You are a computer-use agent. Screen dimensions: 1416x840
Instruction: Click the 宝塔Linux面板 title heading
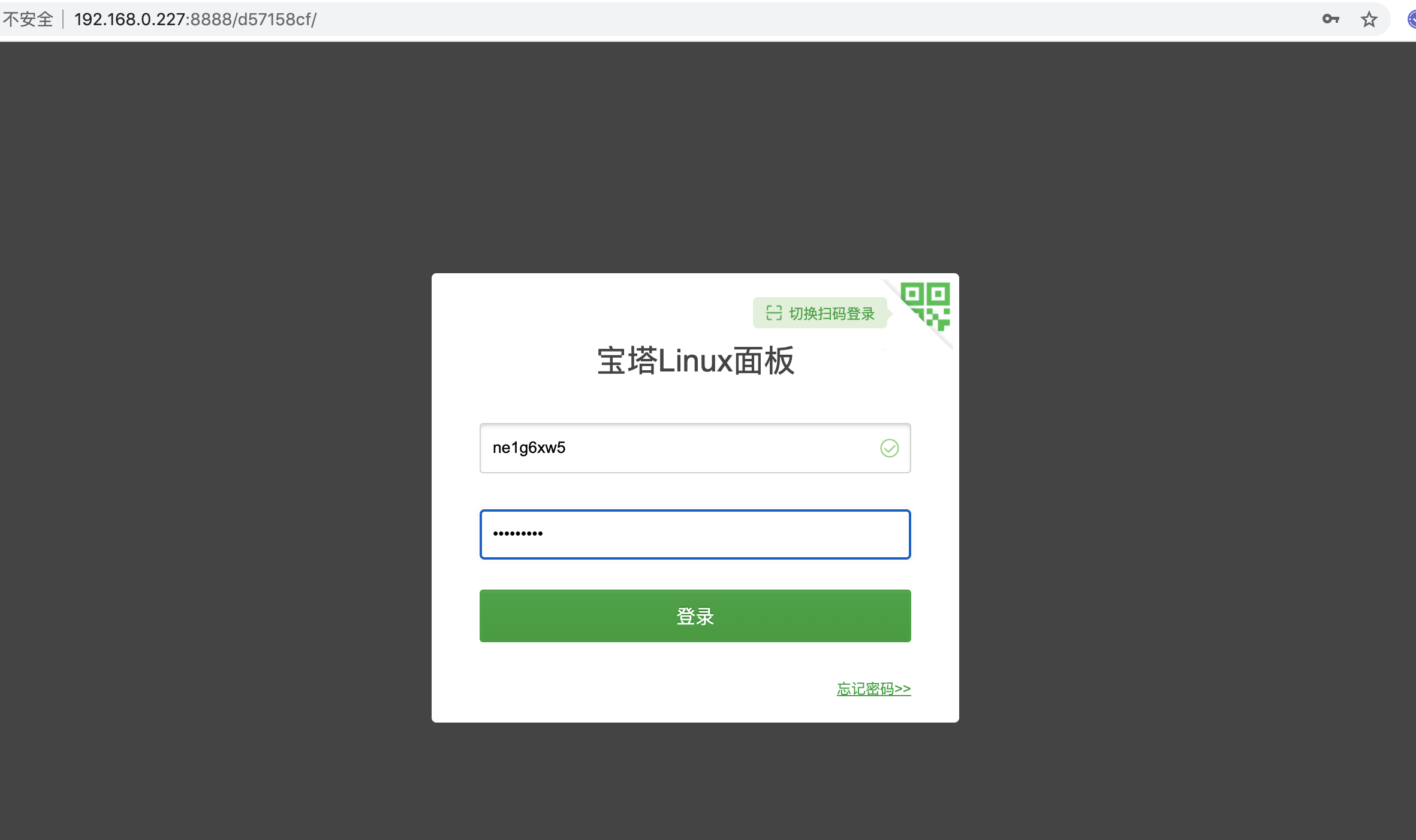pyautogui.click(x=695, y=361)
